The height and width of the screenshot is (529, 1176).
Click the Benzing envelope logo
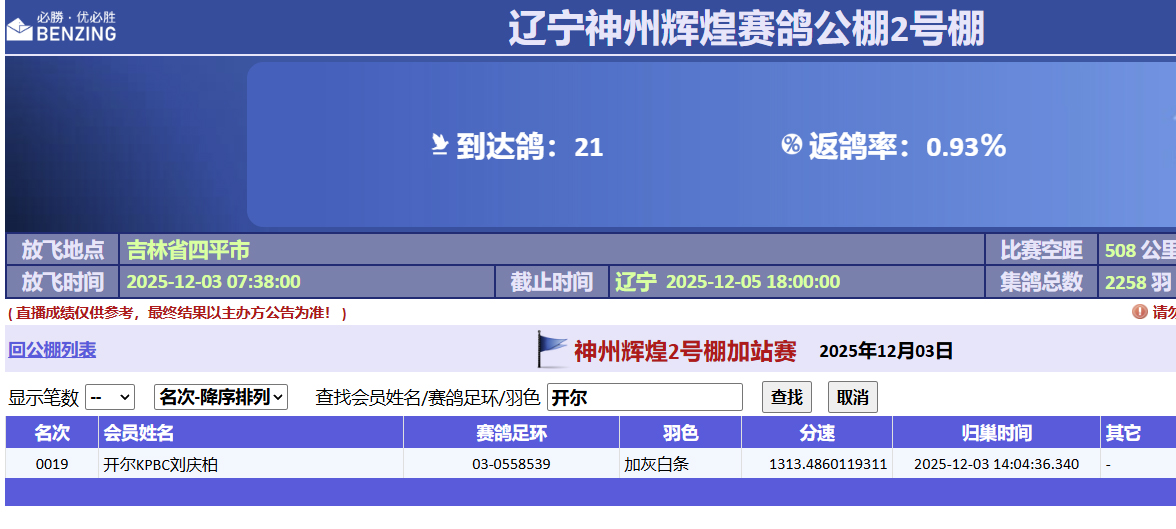20,29
